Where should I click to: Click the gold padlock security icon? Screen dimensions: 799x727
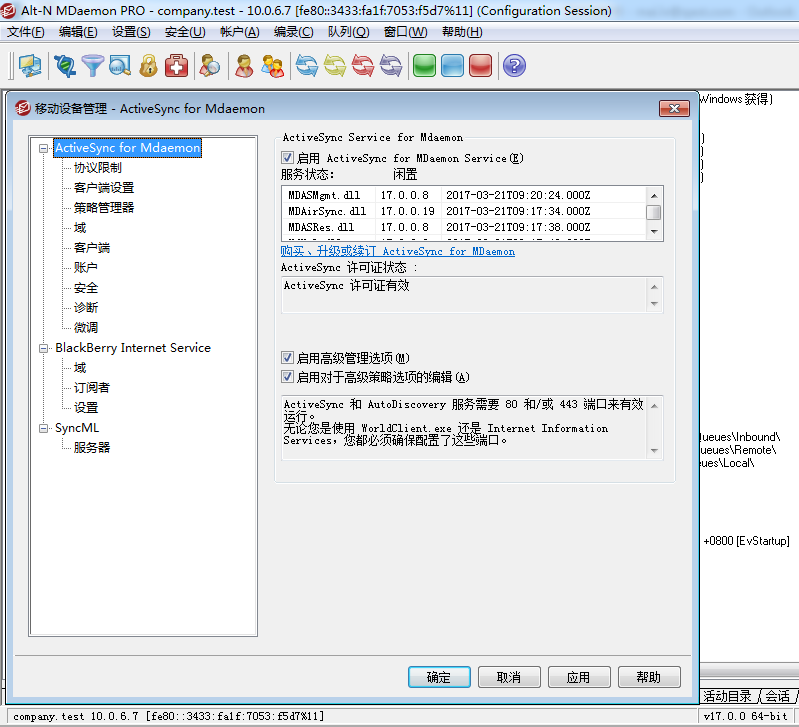pyautogui.click(x=148, y=66)
